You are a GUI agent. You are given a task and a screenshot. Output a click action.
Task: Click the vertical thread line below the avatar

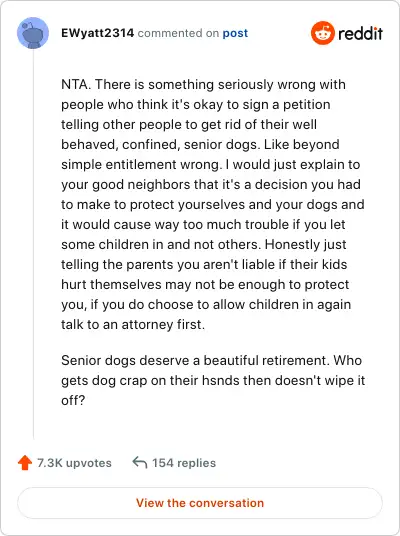coord(34,244)
